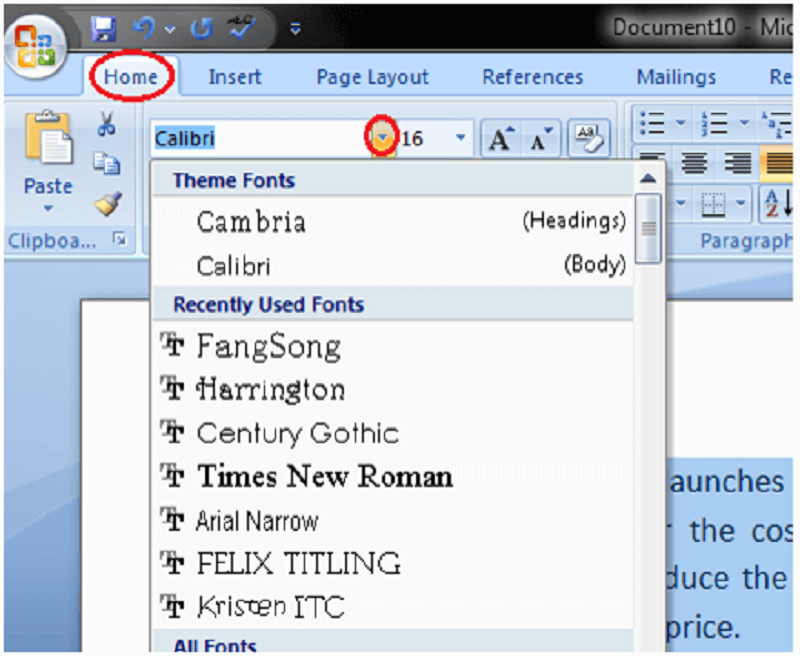Select the Century Gothic font
The width and height of the screenshot is (800, 656).
[x=297, y=433]
